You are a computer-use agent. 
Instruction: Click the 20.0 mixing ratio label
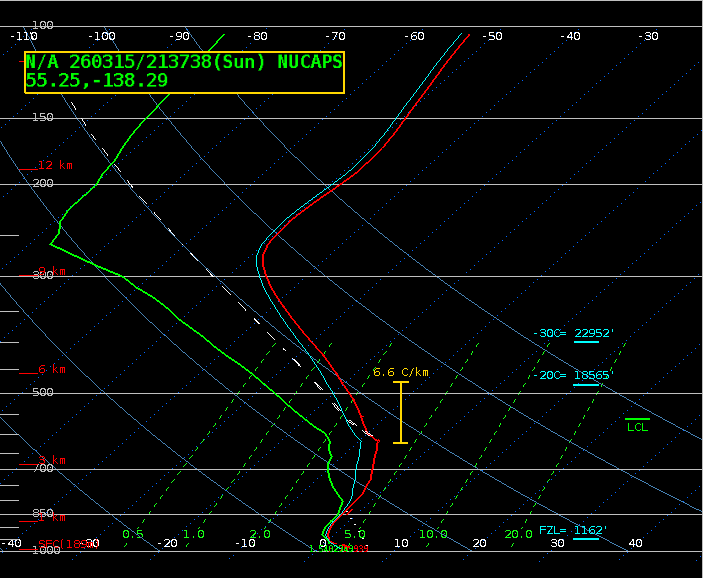518,534
